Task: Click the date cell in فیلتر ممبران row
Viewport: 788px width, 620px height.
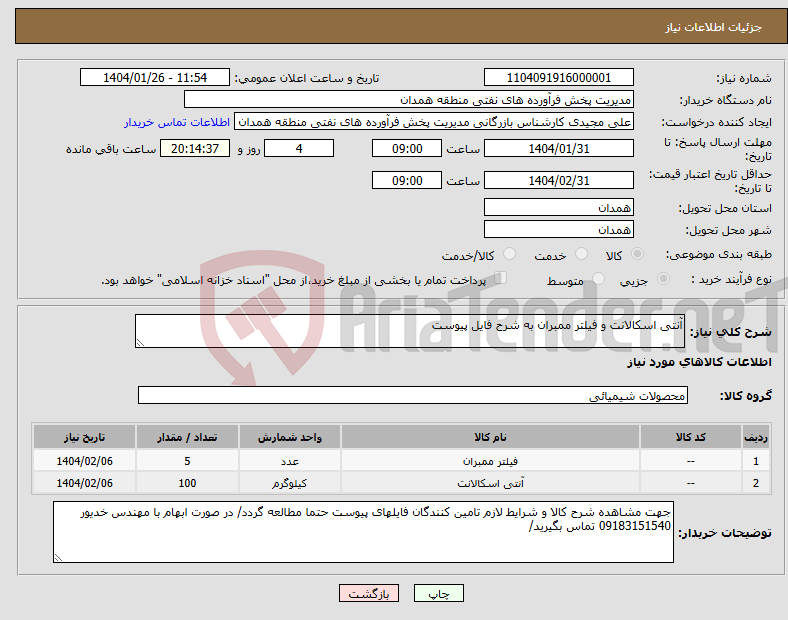Action: [84, 461]
